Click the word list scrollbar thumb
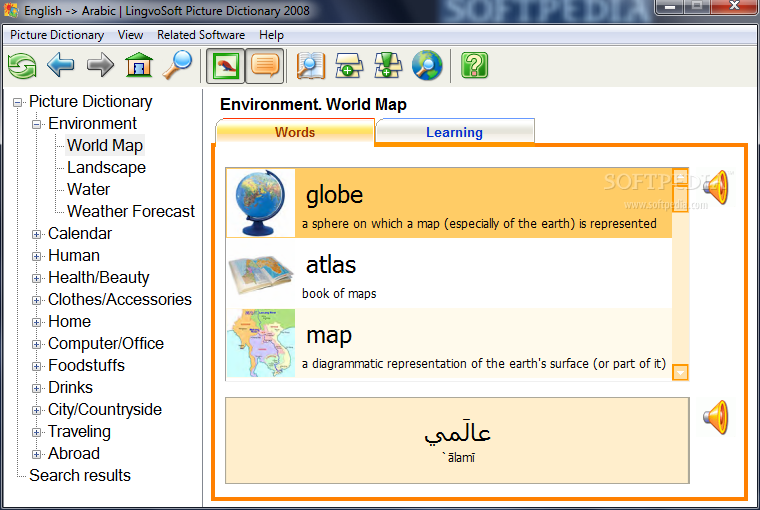The height and width of the screenshot is (510, 760). 681,198
